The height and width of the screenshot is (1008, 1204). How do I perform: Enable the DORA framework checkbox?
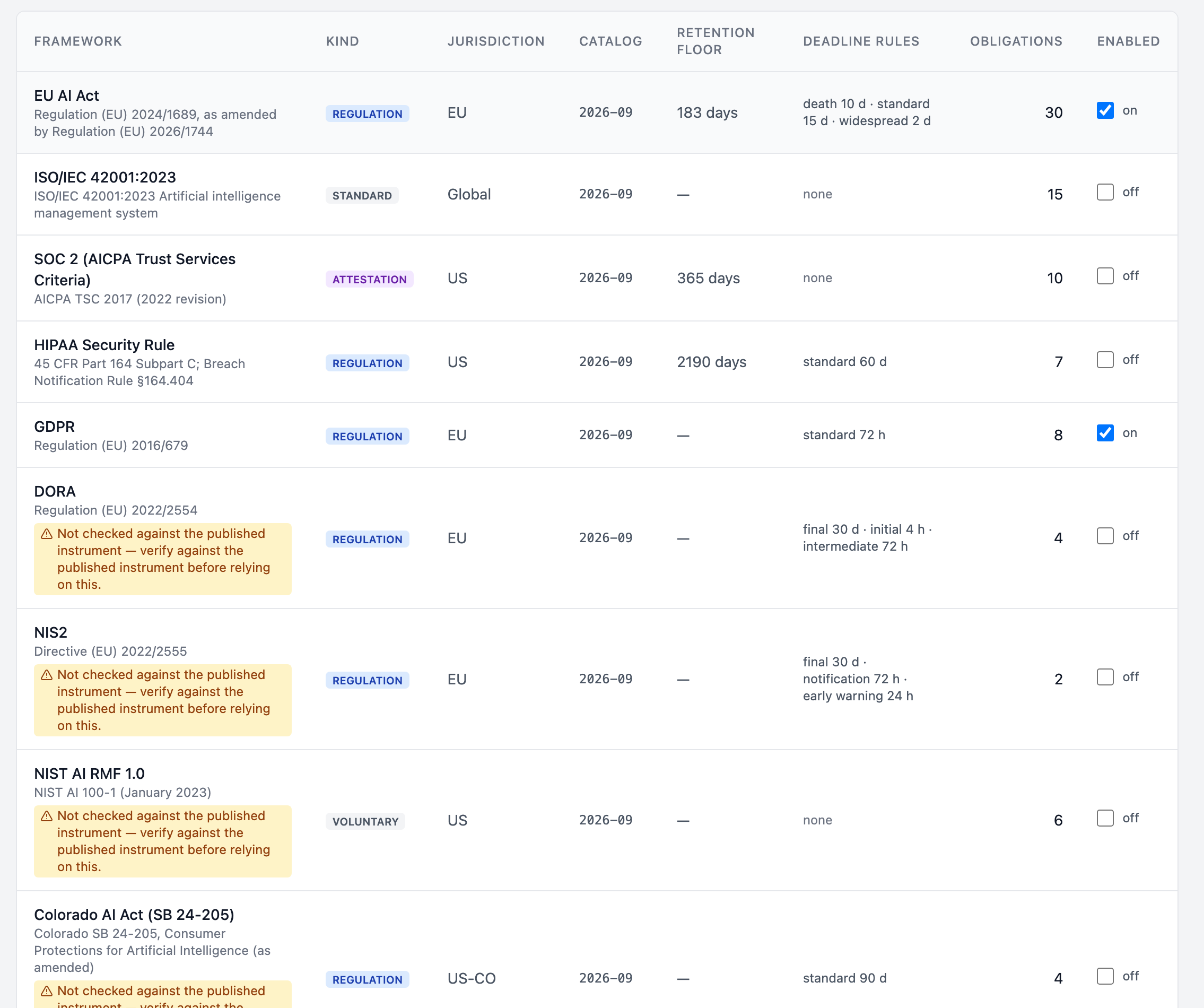tap(1105, 535)
